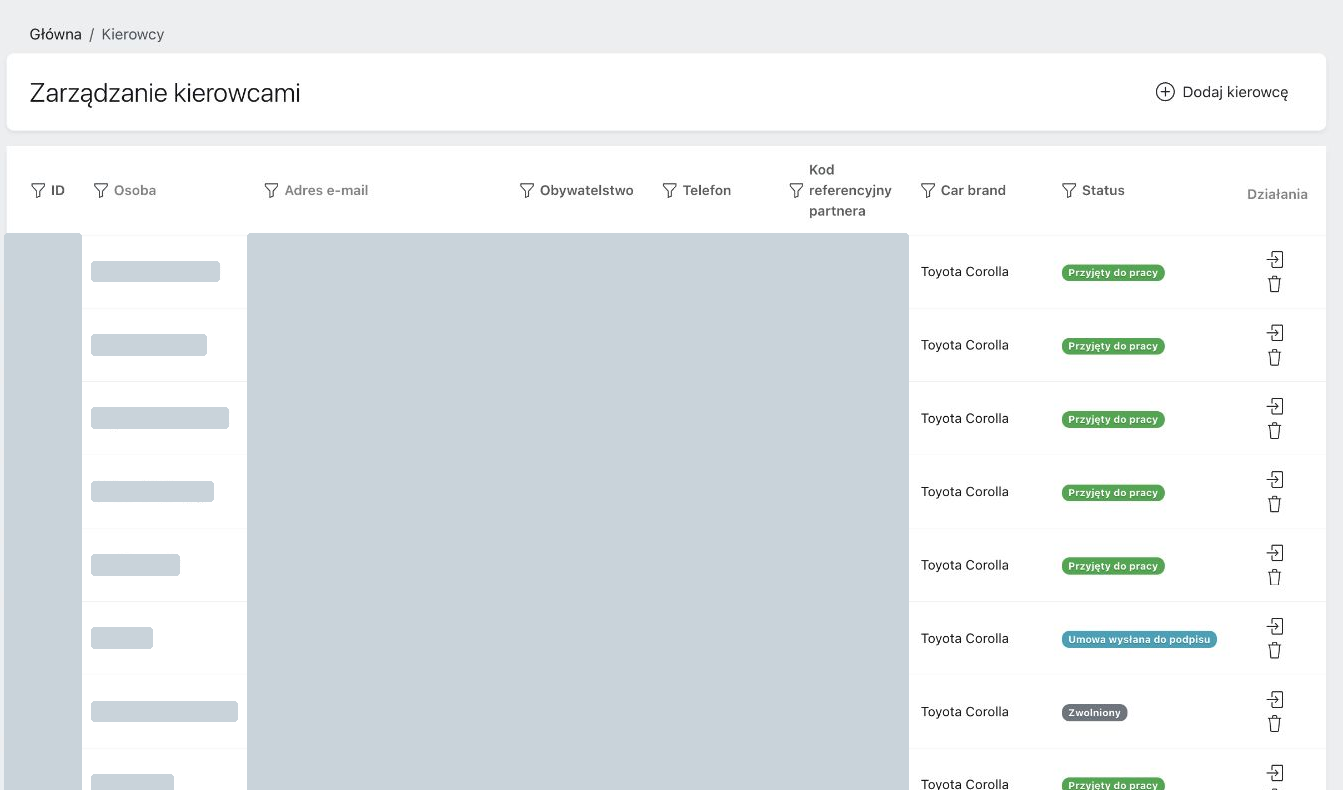Click the trash icon in the fourth driver row
The image size is (1343, 790).
pyautogui.click(x=1275, y=504)
